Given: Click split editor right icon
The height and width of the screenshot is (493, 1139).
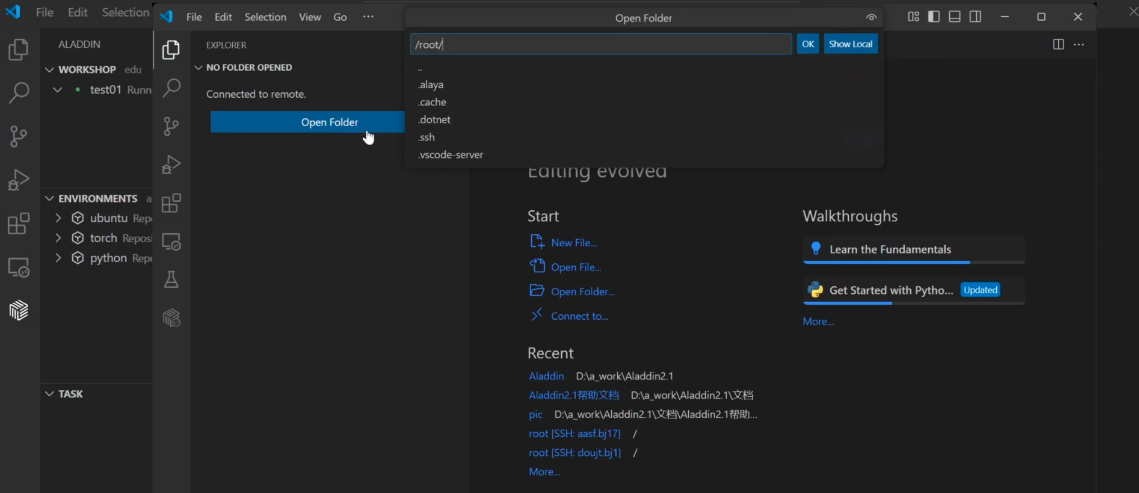Looking at the screenshot, I should (1058, 45).
